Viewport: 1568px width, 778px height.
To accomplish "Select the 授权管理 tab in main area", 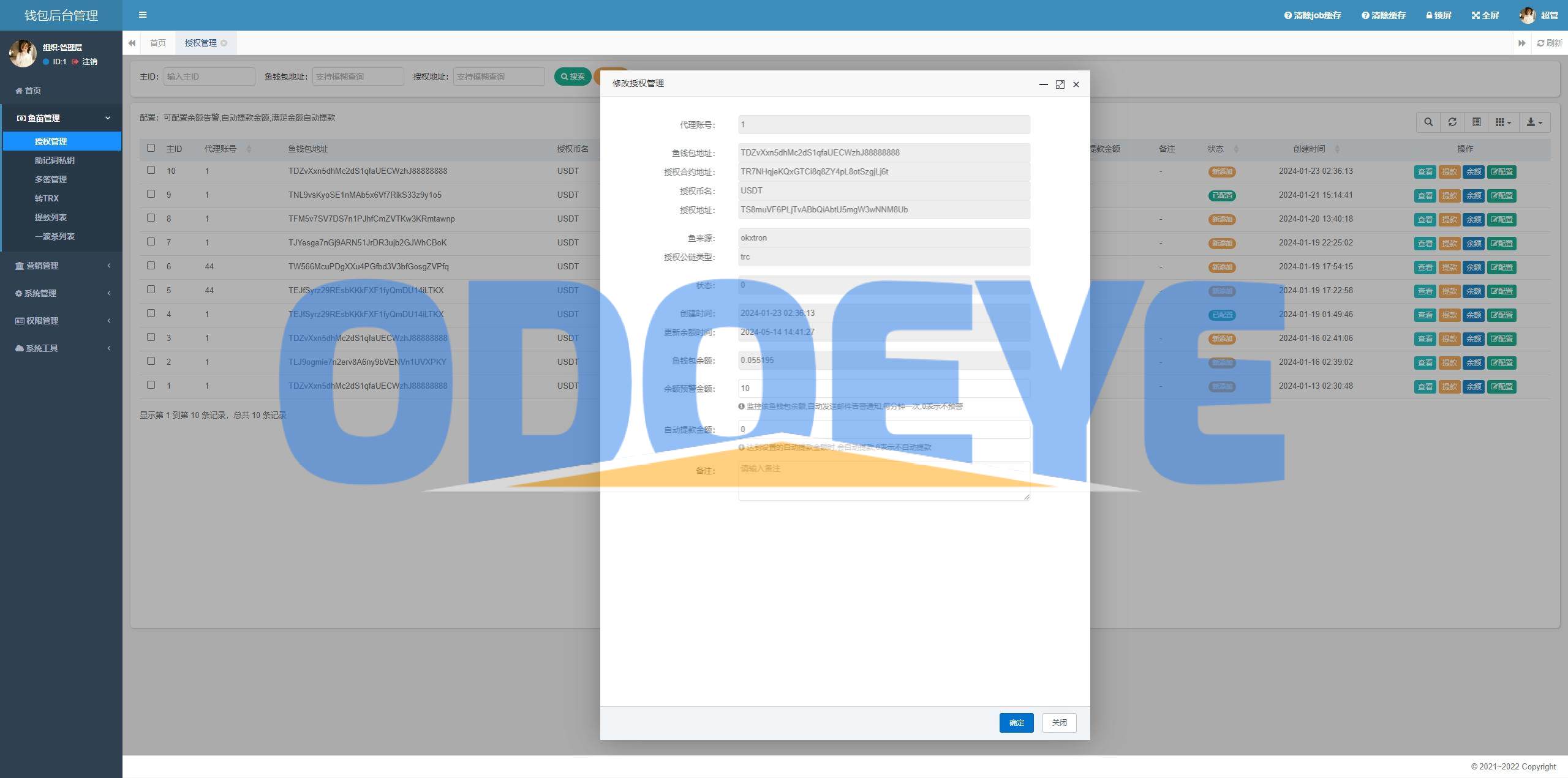I will pos(200,42).
